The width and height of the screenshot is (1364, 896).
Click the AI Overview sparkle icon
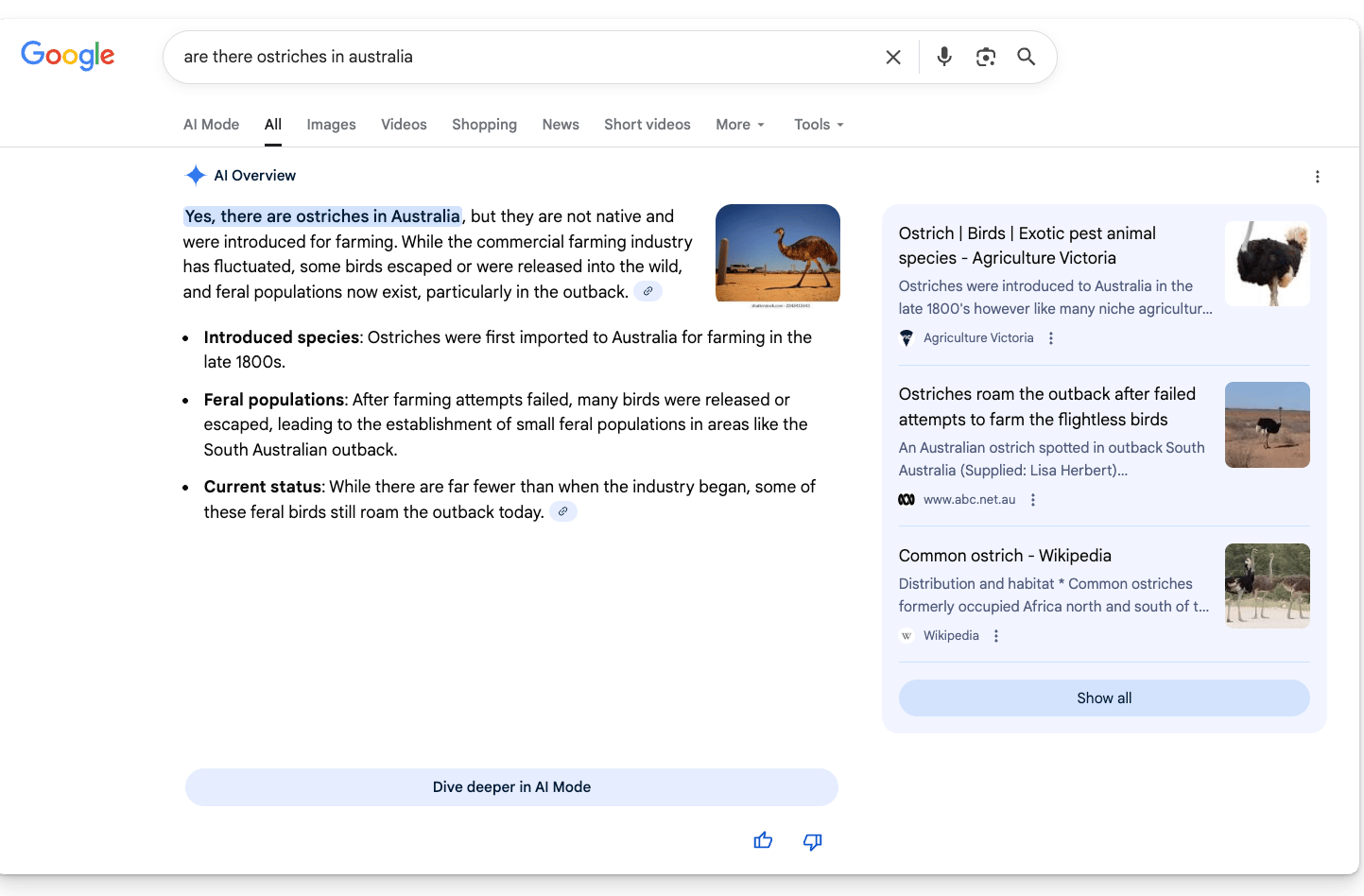196,175
